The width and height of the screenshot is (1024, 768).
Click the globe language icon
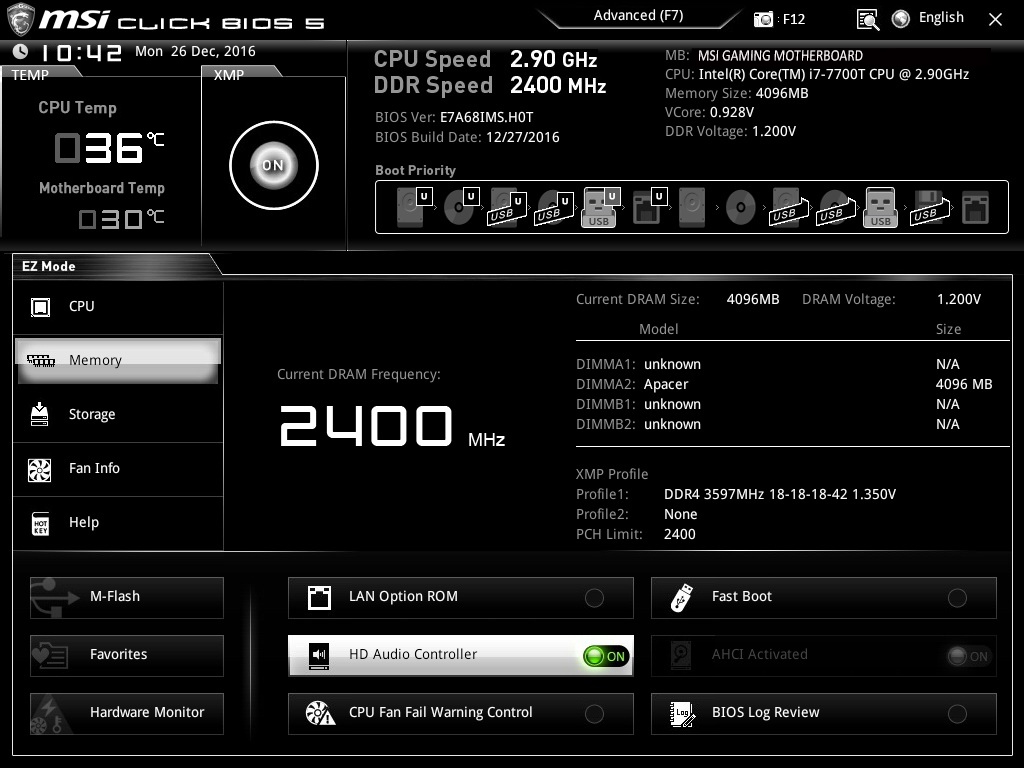(x=901, y=18)
